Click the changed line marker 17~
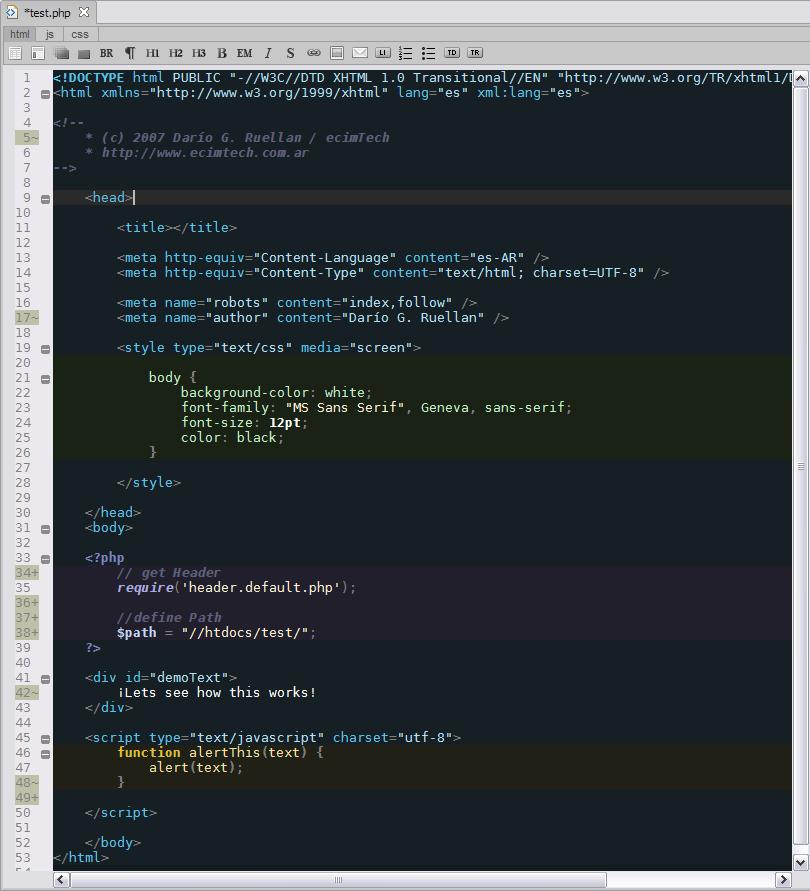 (x=27, y=318)
